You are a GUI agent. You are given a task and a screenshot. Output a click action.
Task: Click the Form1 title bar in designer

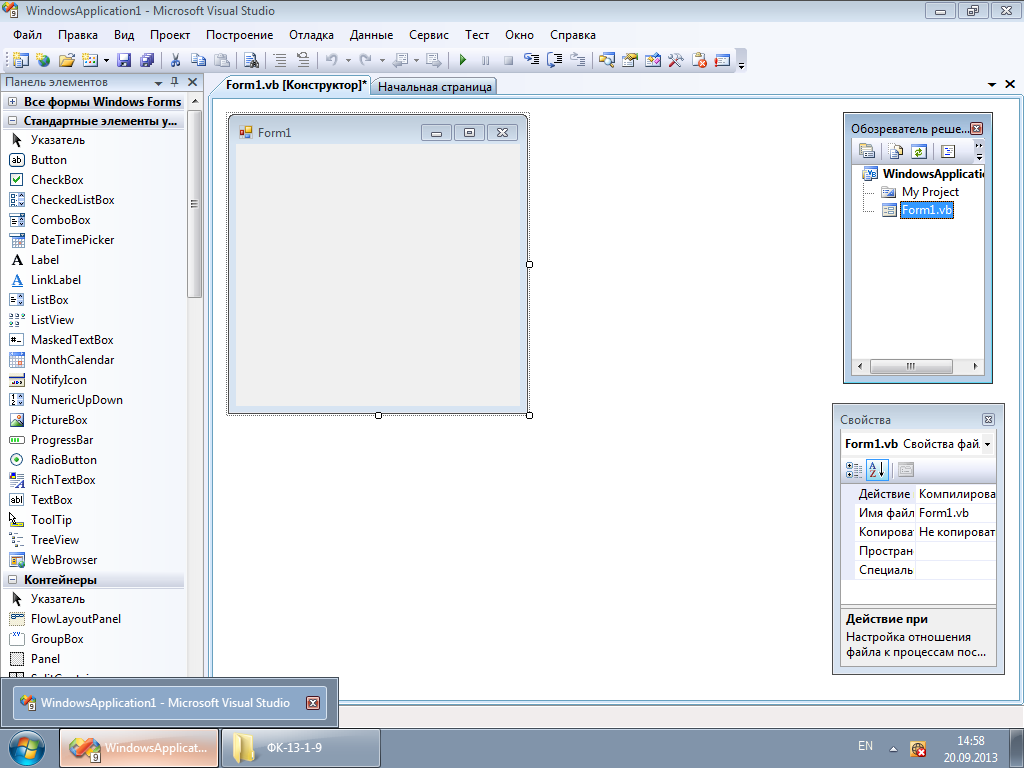(378, 133)
